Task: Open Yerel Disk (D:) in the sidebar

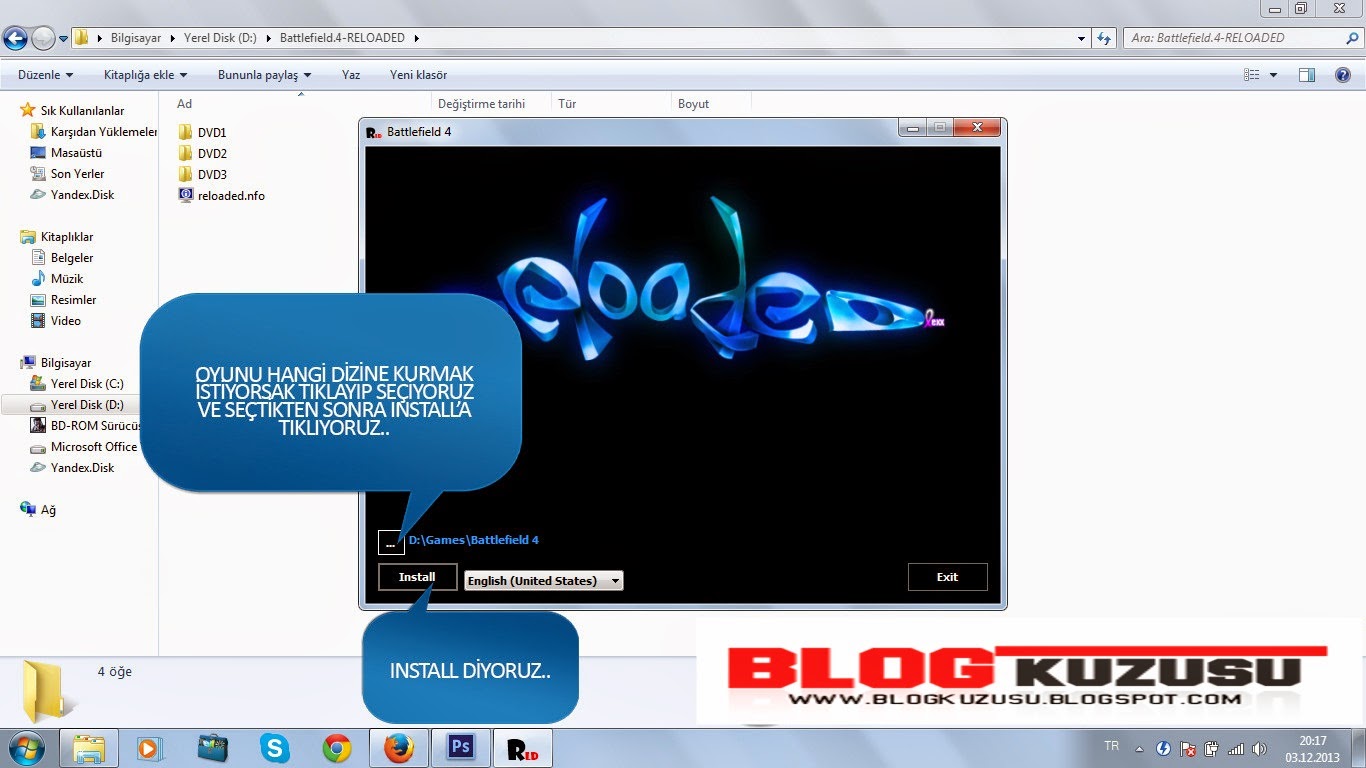Action: 79,405
